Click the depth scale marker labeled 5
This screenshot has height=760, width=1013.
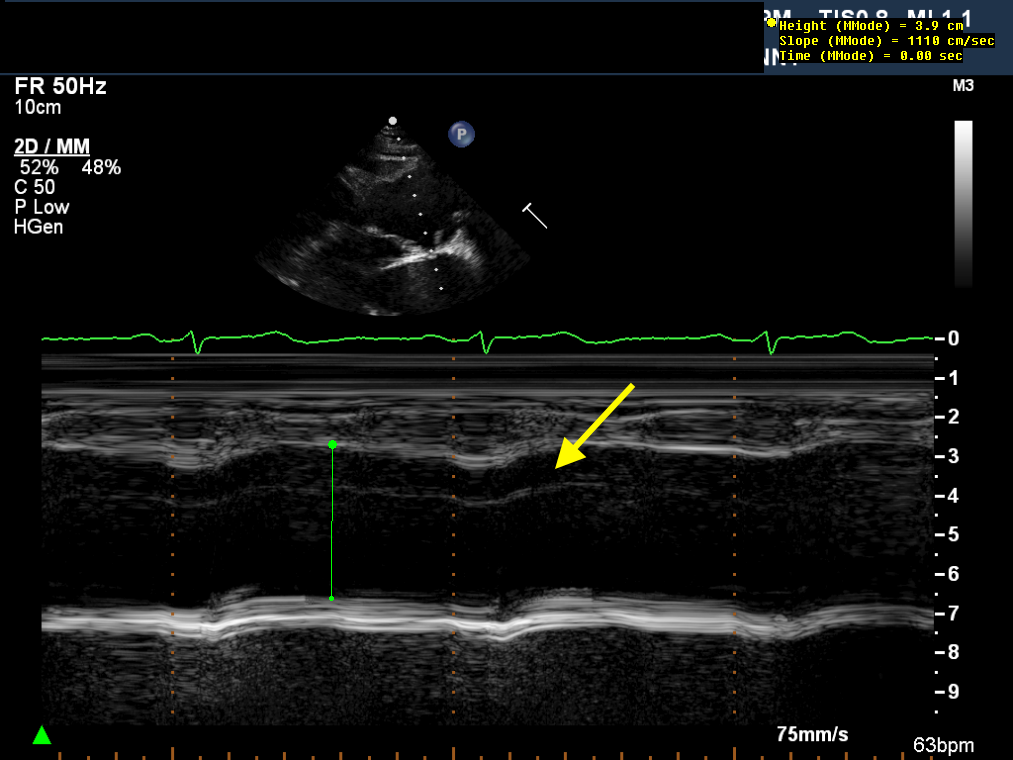point(955,535)
